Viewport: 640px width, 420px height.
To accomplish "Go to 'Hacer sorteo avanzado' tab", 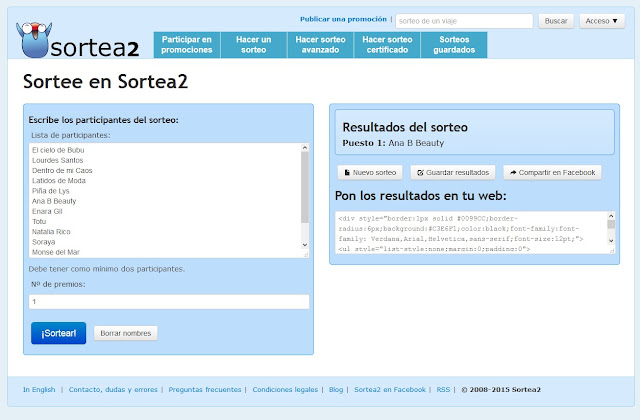I will click(x=320, y=45).
